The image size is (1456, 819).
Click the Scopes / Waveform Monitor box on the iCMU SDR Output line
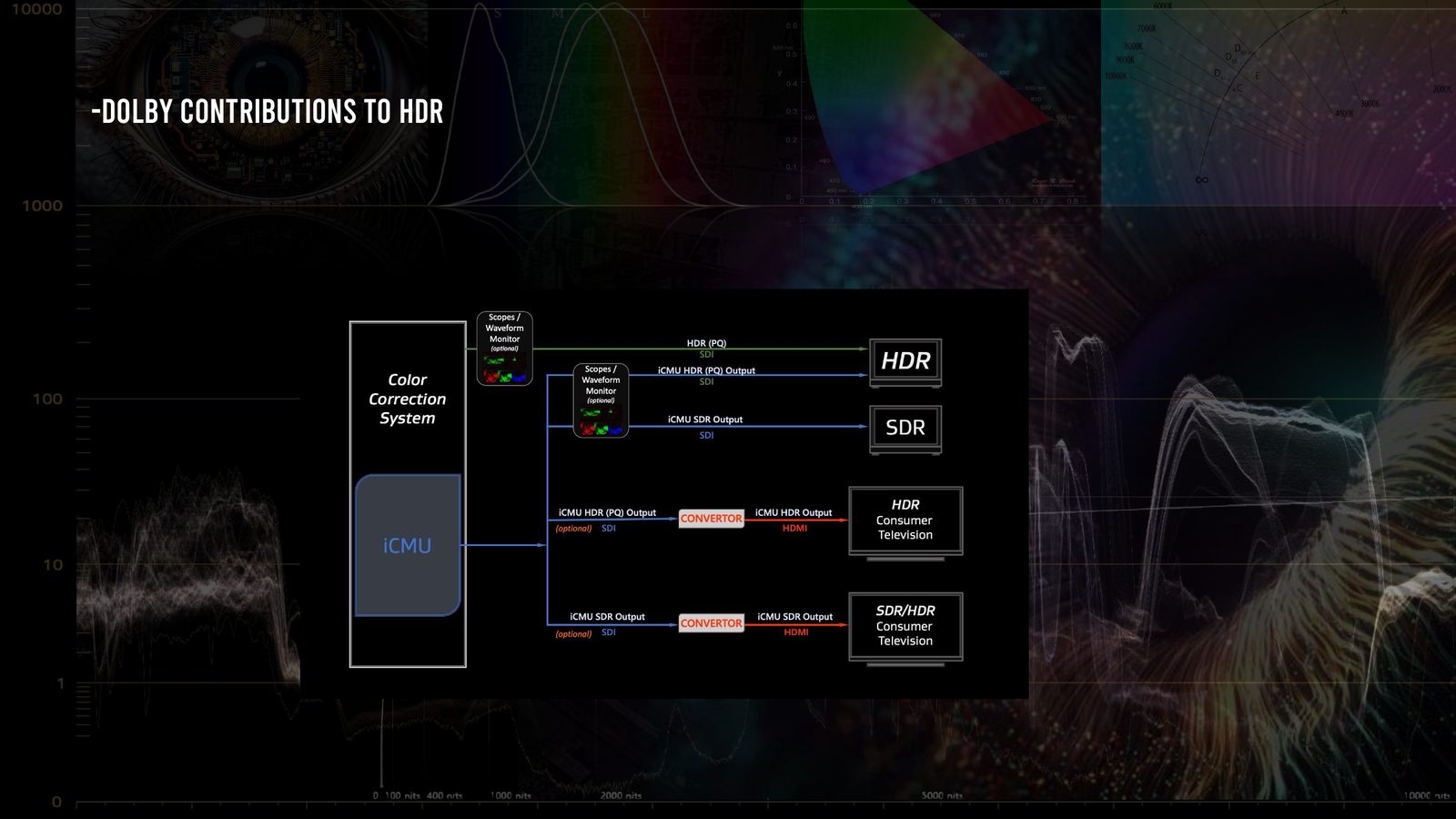[x=601, y=400]
